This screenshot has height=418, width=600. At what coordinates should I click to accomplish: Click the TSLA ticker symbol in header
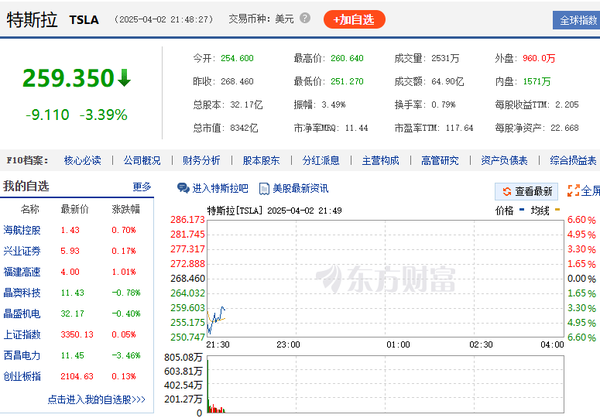[x=84, y=20]
